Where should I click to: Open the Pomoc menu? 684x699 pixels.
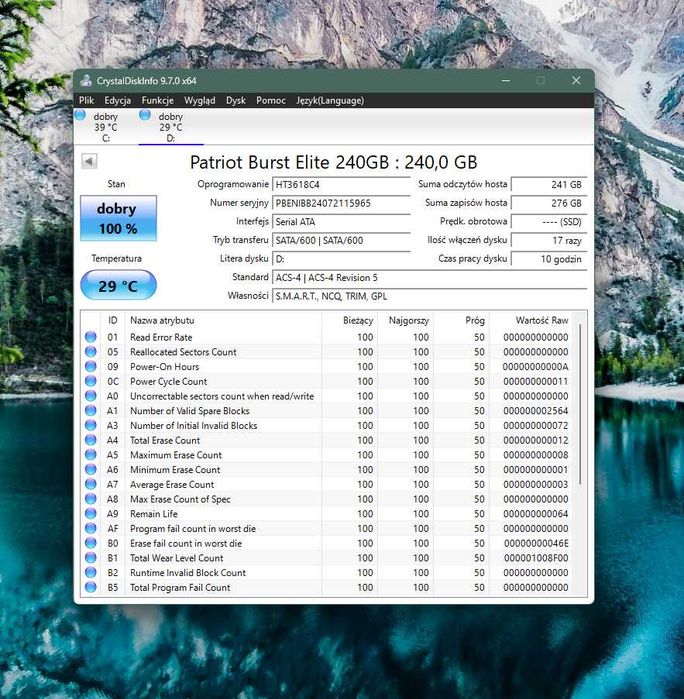click(271, 100)
